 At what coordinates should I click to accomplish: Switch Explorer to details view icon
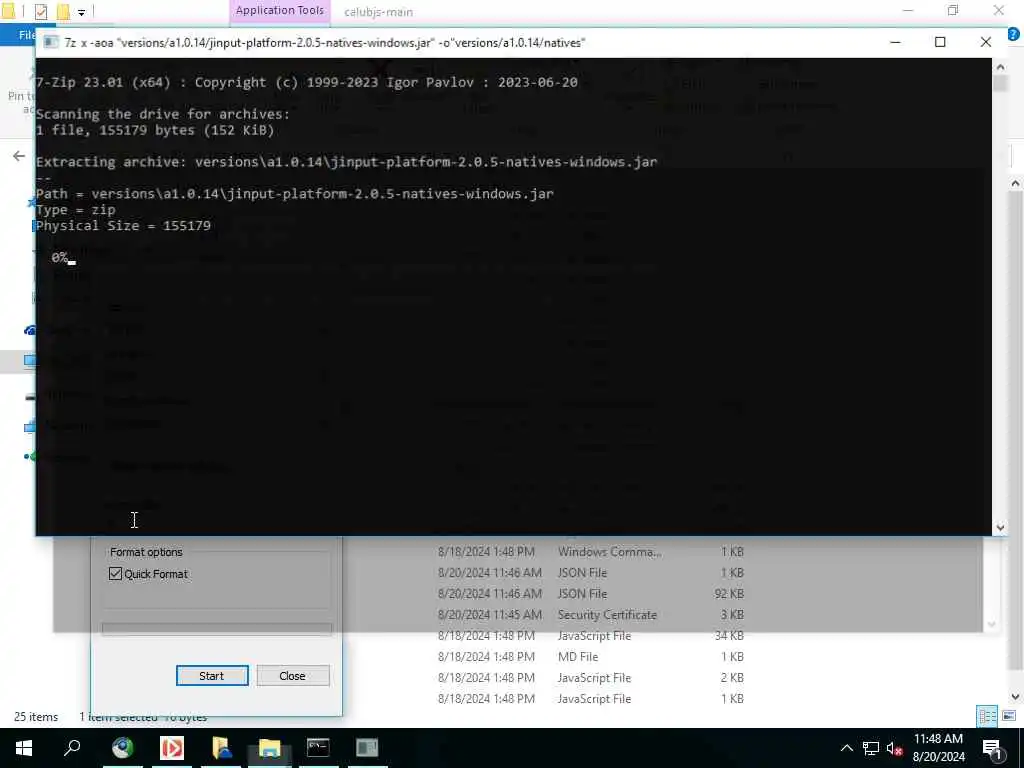click(987, 716)
